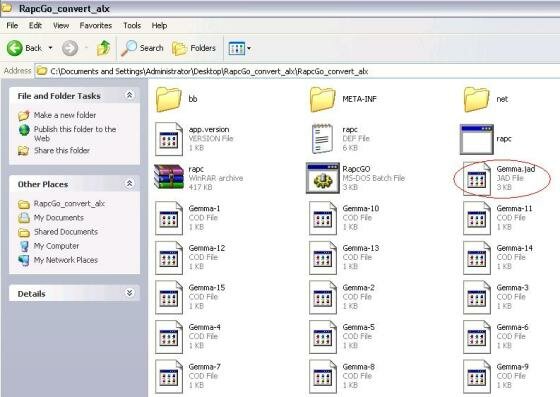Open the net folder icon
This screenshot has height=397, width=560.
coord(476,100)
